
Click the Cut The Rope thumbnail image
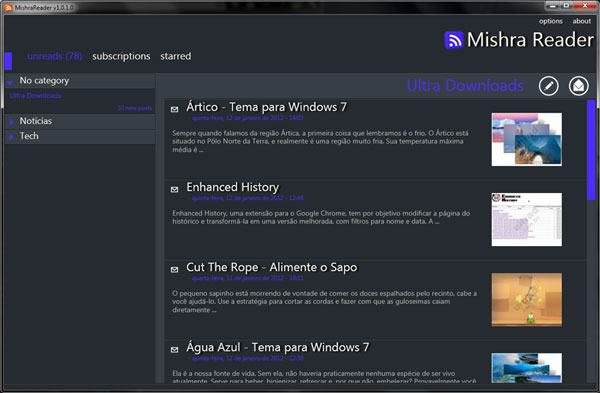point(527,299)
